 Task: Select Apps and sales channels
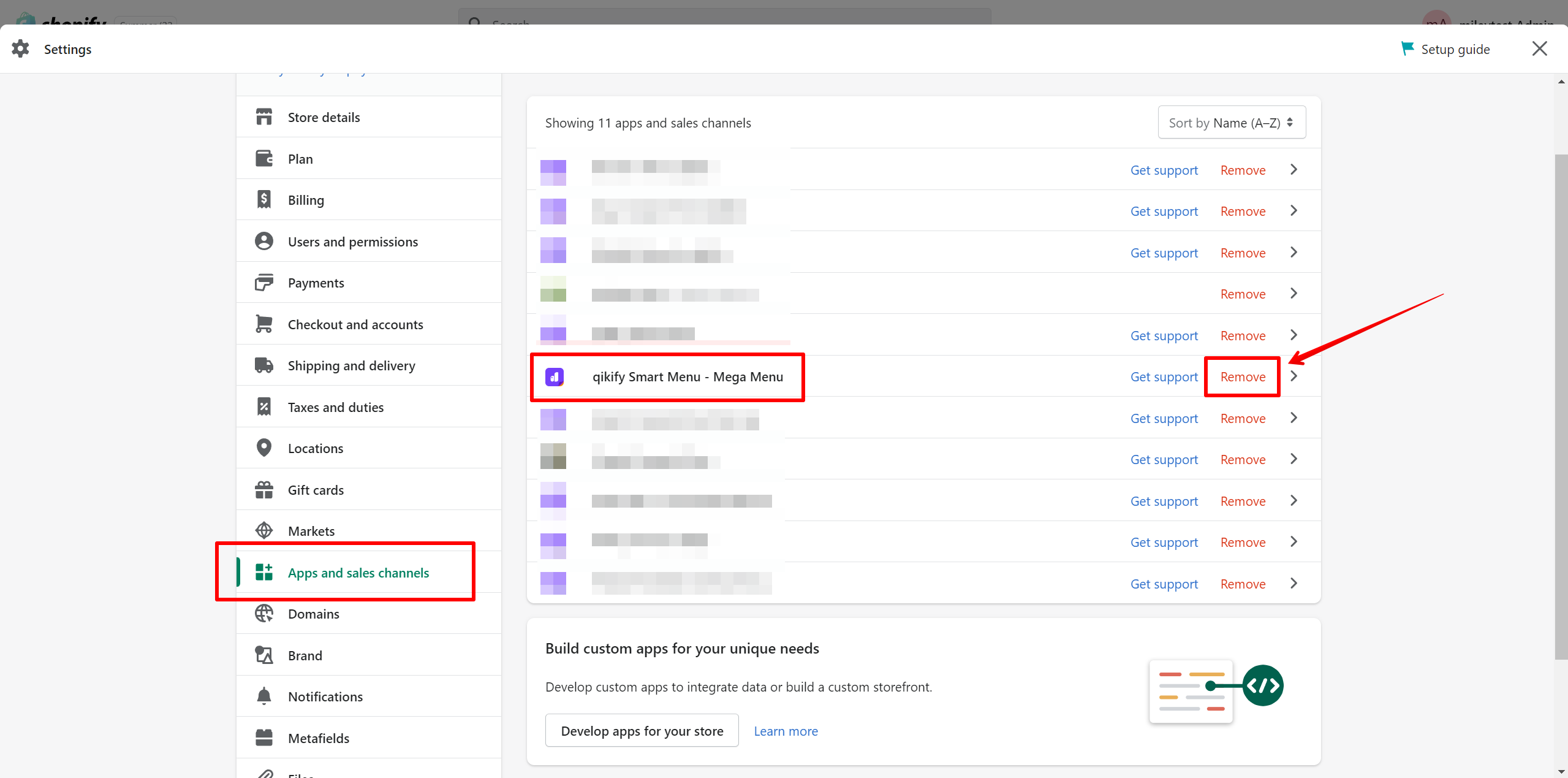click(x=369, y=573)
